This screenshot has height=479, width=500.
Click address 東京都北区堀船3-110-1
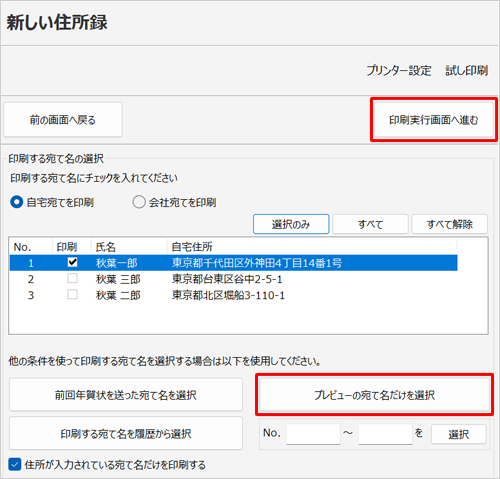(x=228, y=295)
